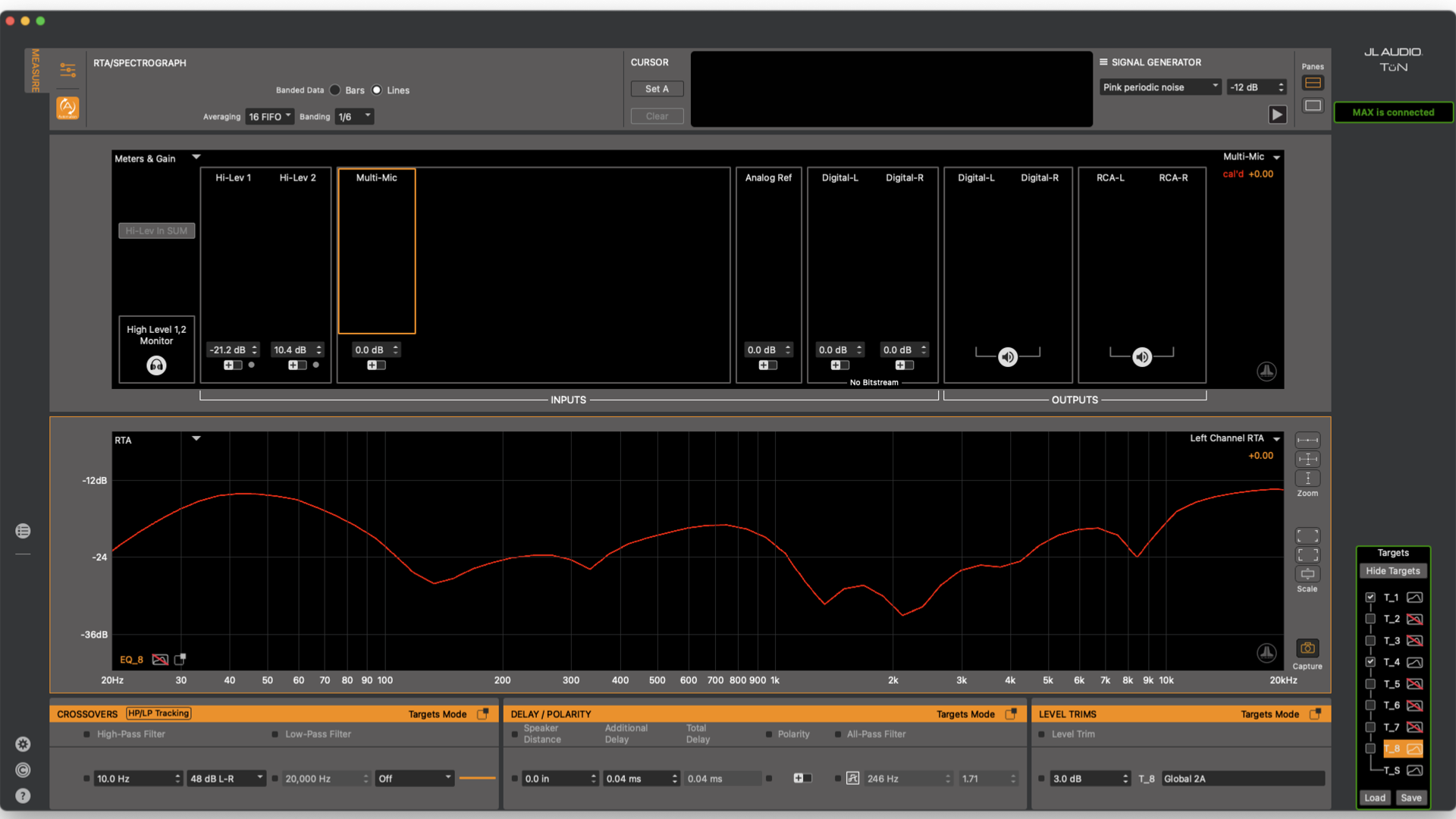This screenshot has width=1456, height=819.
Task: Open Pink periodic noise signal dropdown
Action: pos(1160,87)
